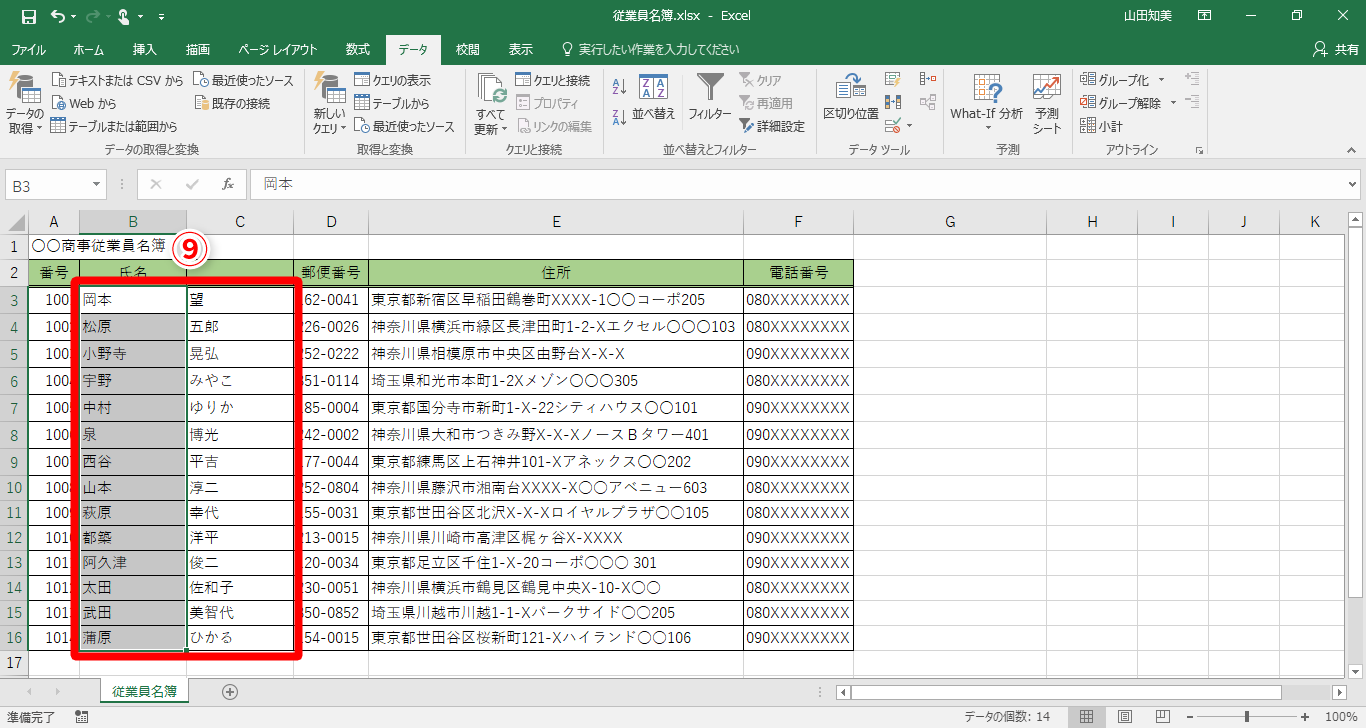Click the Flash Fill icon in データ ツール
This screenshot has width=1366, height=728.
(x=894, y=80)
